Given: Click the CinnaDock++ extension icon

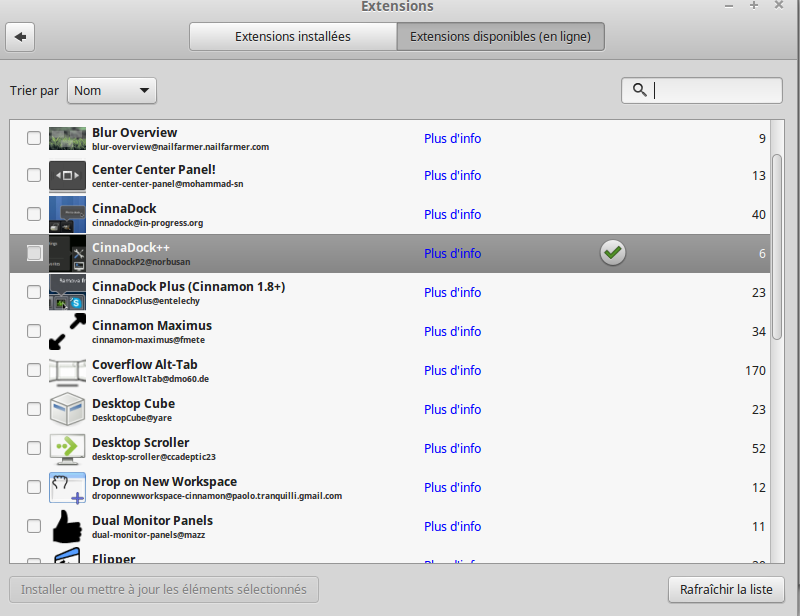Looking at the screenshot, I should [67, 253].
